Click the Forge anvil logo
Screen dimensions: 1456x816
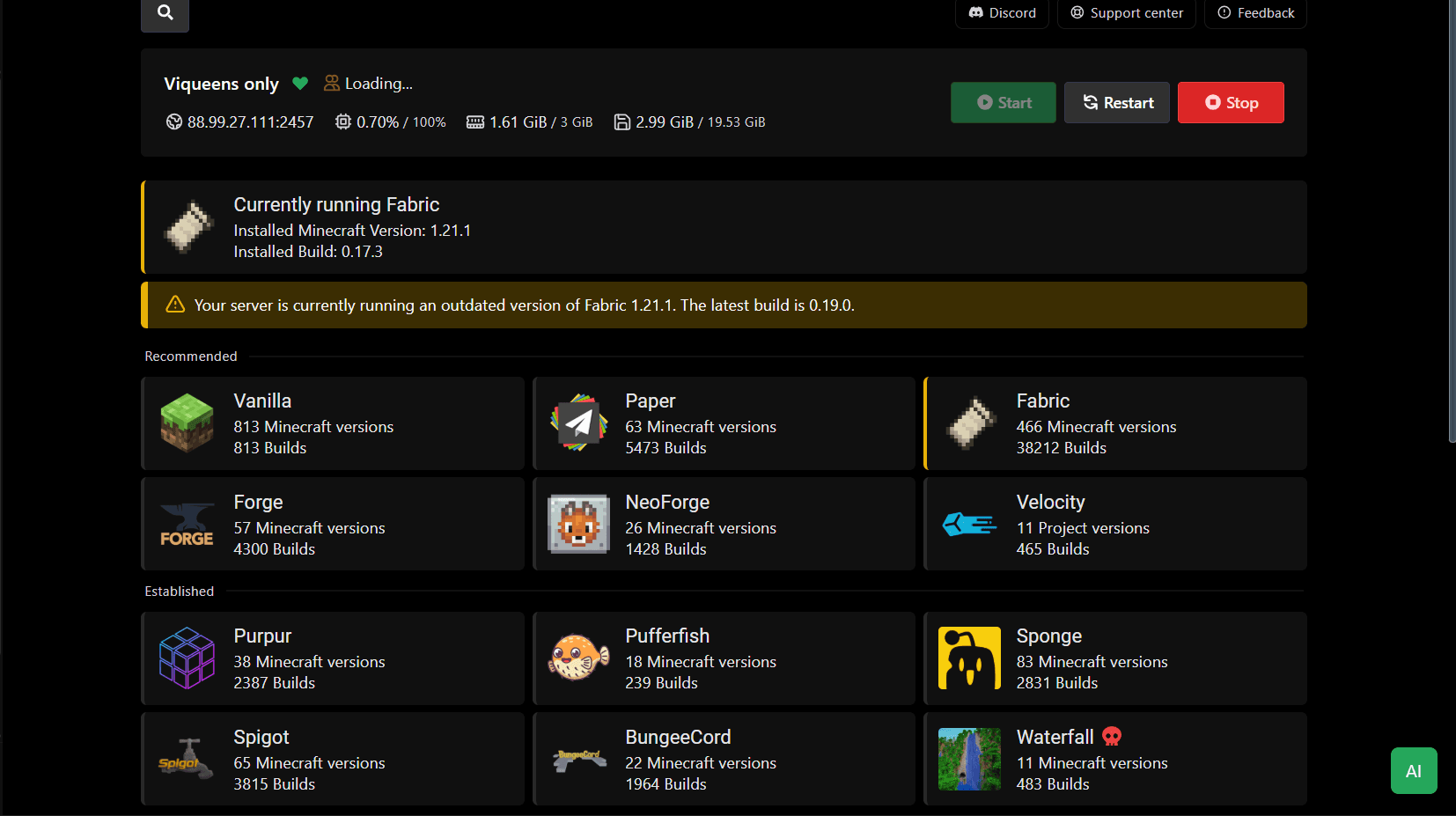tap(187, 525)
